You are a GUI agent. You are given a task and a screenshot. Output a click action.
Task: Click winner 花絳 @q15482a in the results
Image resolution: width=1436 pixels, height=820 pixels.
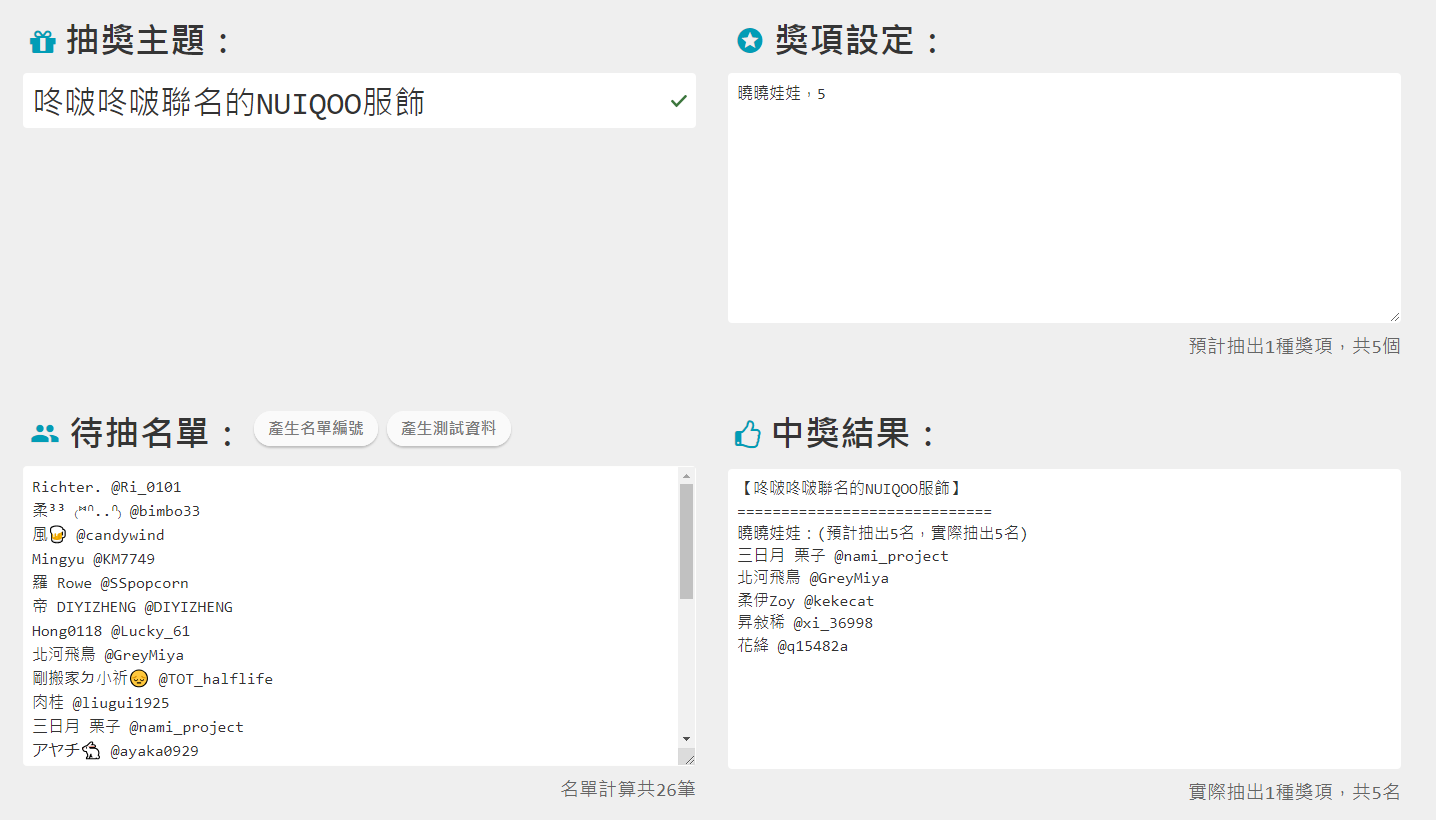point(793,646)
